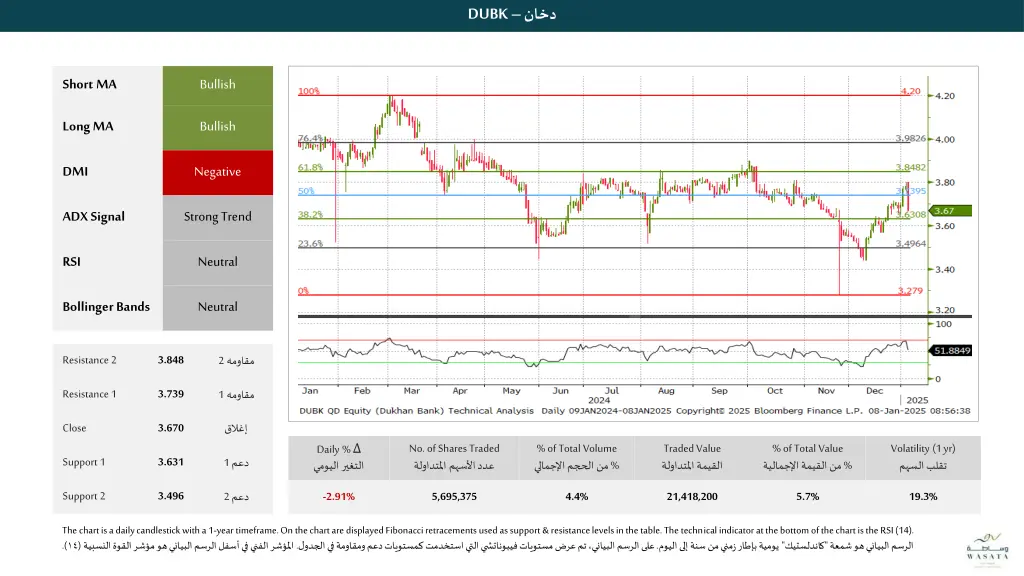
Task: Select the volatility value 19.3%
Action: [x=923, y=496]
